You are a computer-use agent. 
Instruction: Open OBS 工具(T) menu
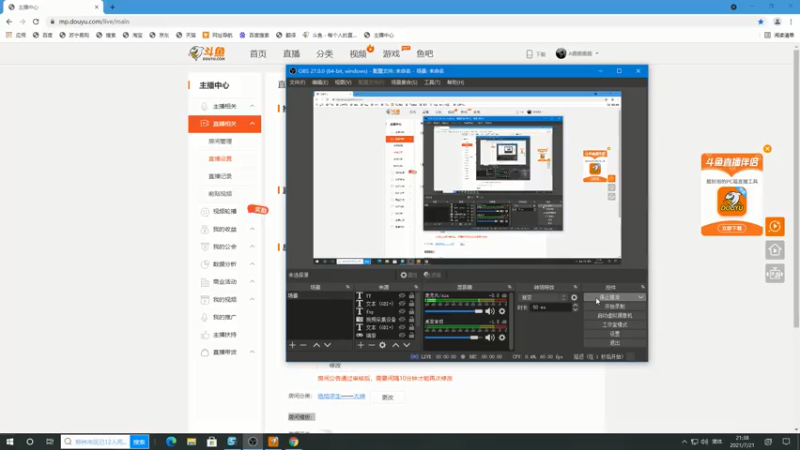(x=432, y=82)
